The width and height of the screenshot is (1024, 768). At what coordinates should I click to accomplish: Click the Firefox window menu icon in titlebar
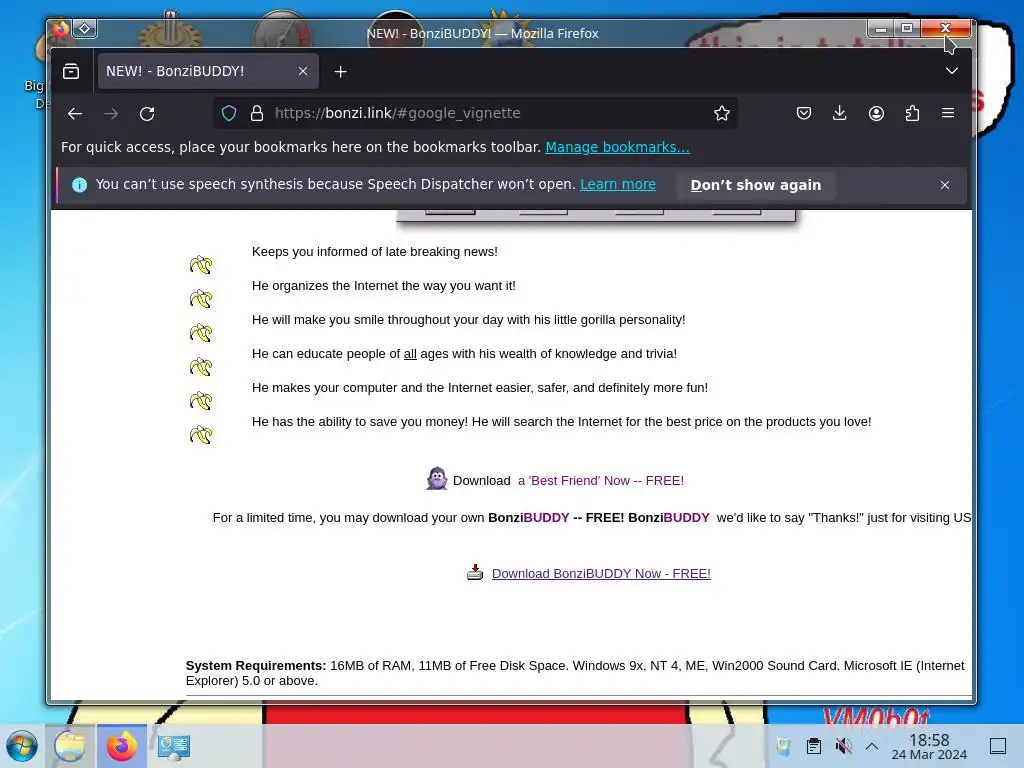click(x=61, y=29)
